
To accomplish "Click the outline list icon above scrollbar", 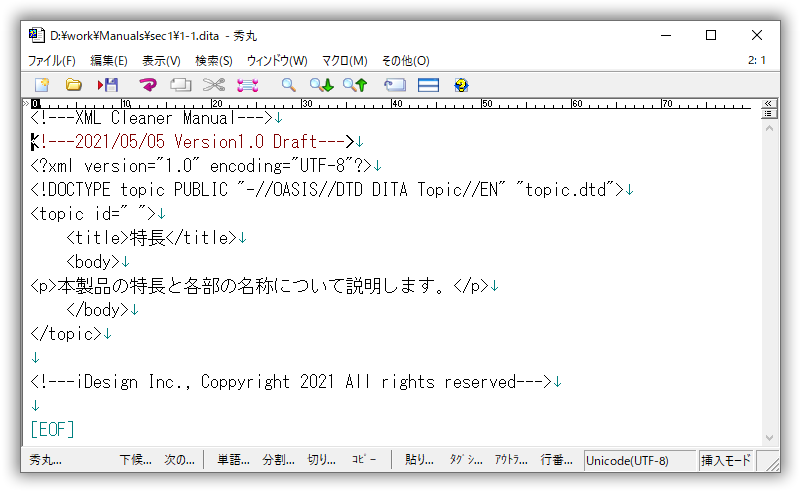I will 767,113.
